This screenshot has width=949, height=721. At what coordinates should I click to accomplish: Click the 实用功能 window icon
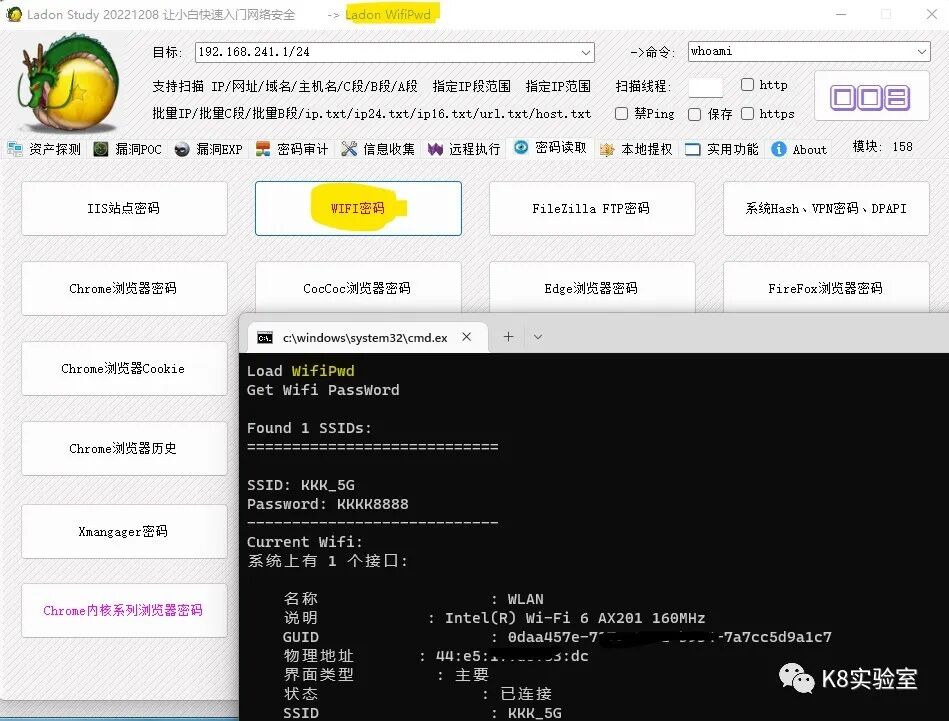692,150
